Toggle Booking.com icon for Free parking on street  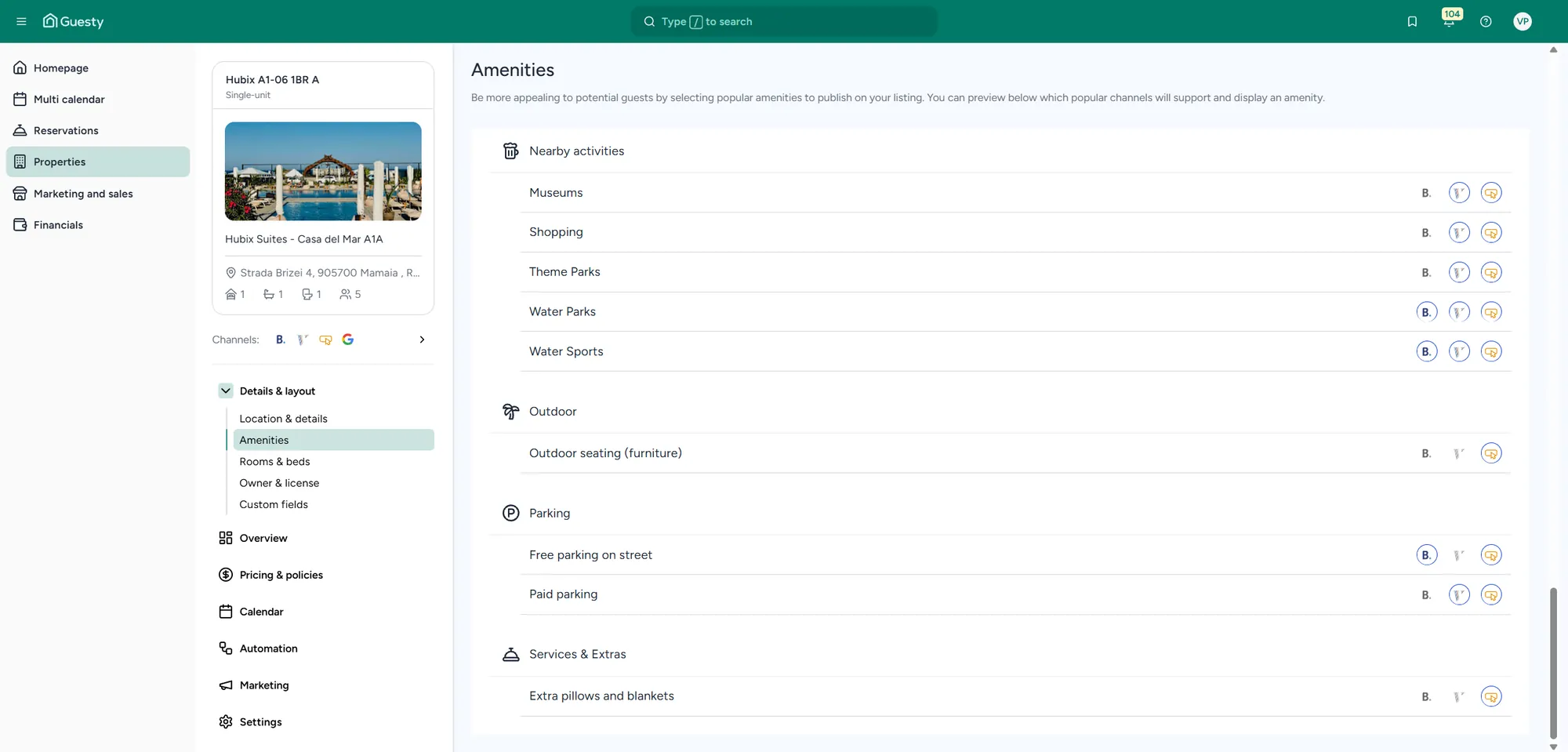click(x=1427, y=555)
